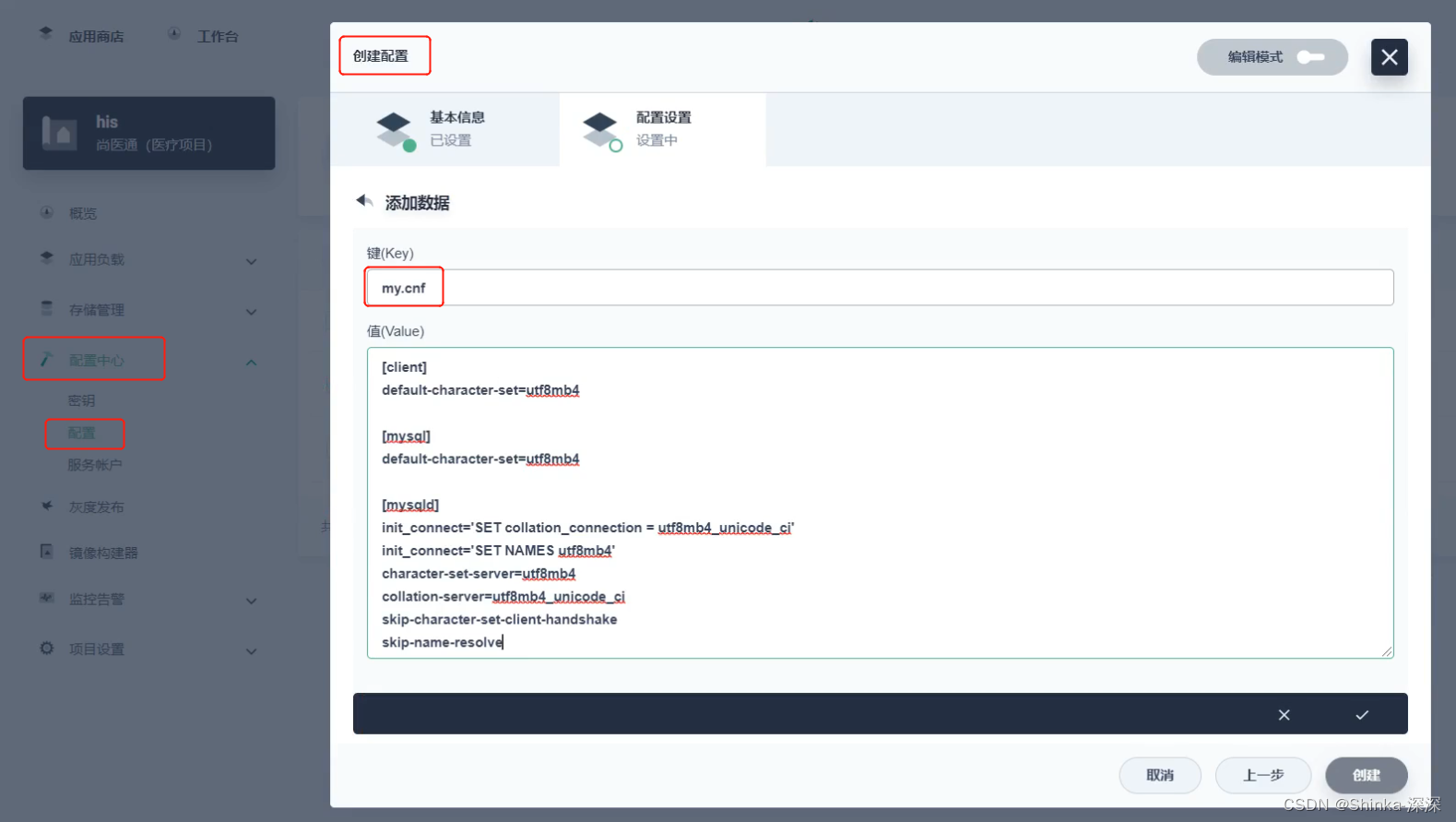The image size is (1456, 822).
Task: Click the 灰度发布 sidebar label
Action: [96, 506]
